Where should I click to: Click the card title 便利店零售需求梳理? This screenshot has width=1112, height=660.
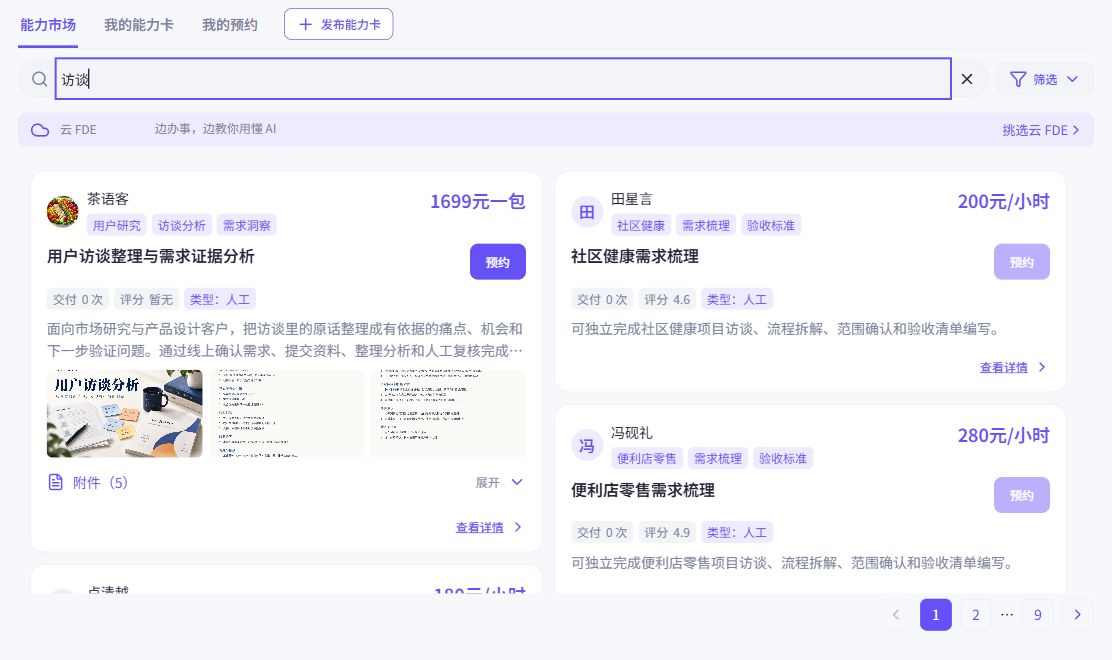tap(643, 490)
